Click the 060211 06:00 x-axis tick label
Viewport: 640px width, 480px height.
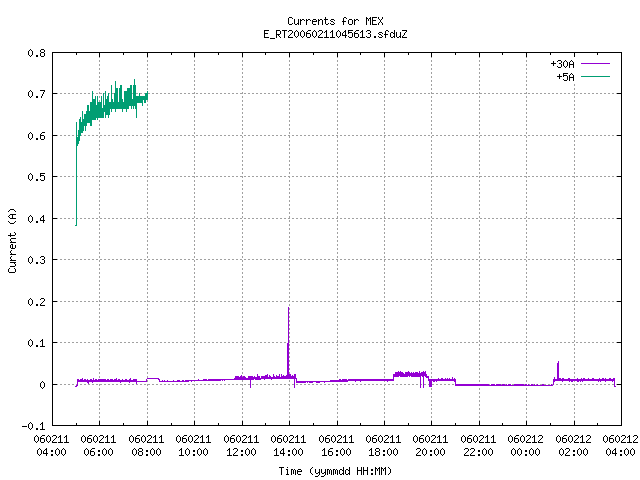98,446
